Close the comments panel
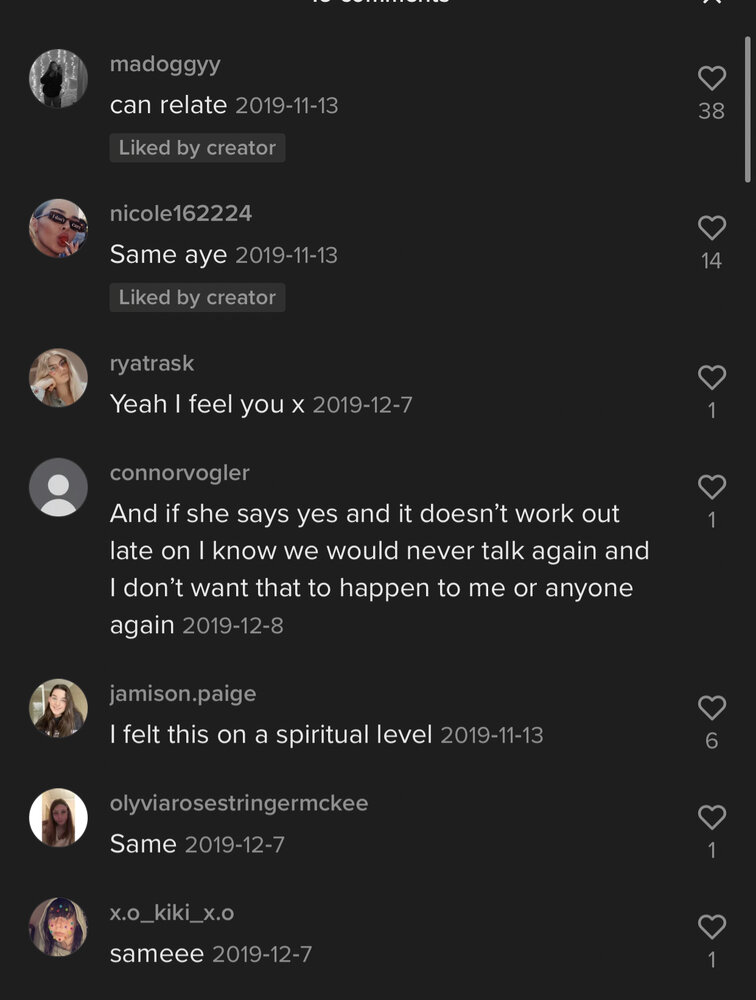 (x=711, y=3)
